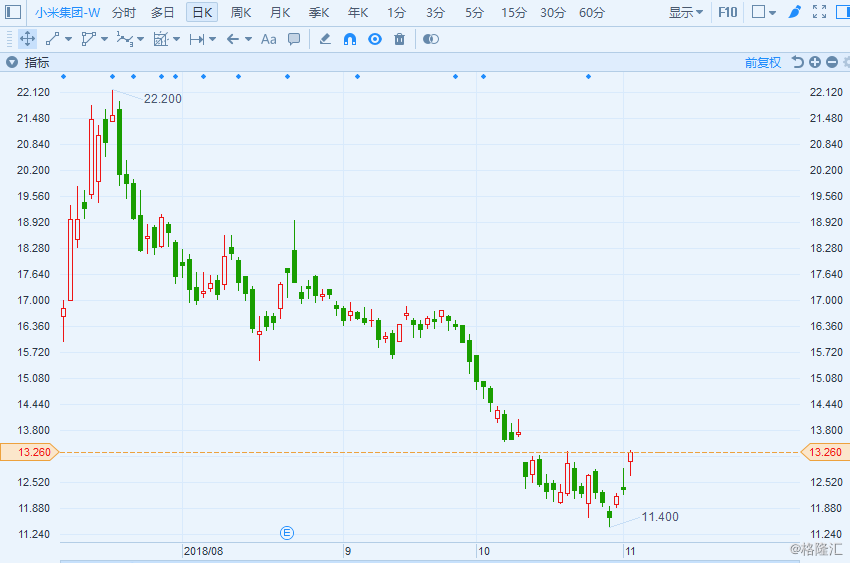
Task: Switch to 多日 multi-day tab
Action: [163, 12]
